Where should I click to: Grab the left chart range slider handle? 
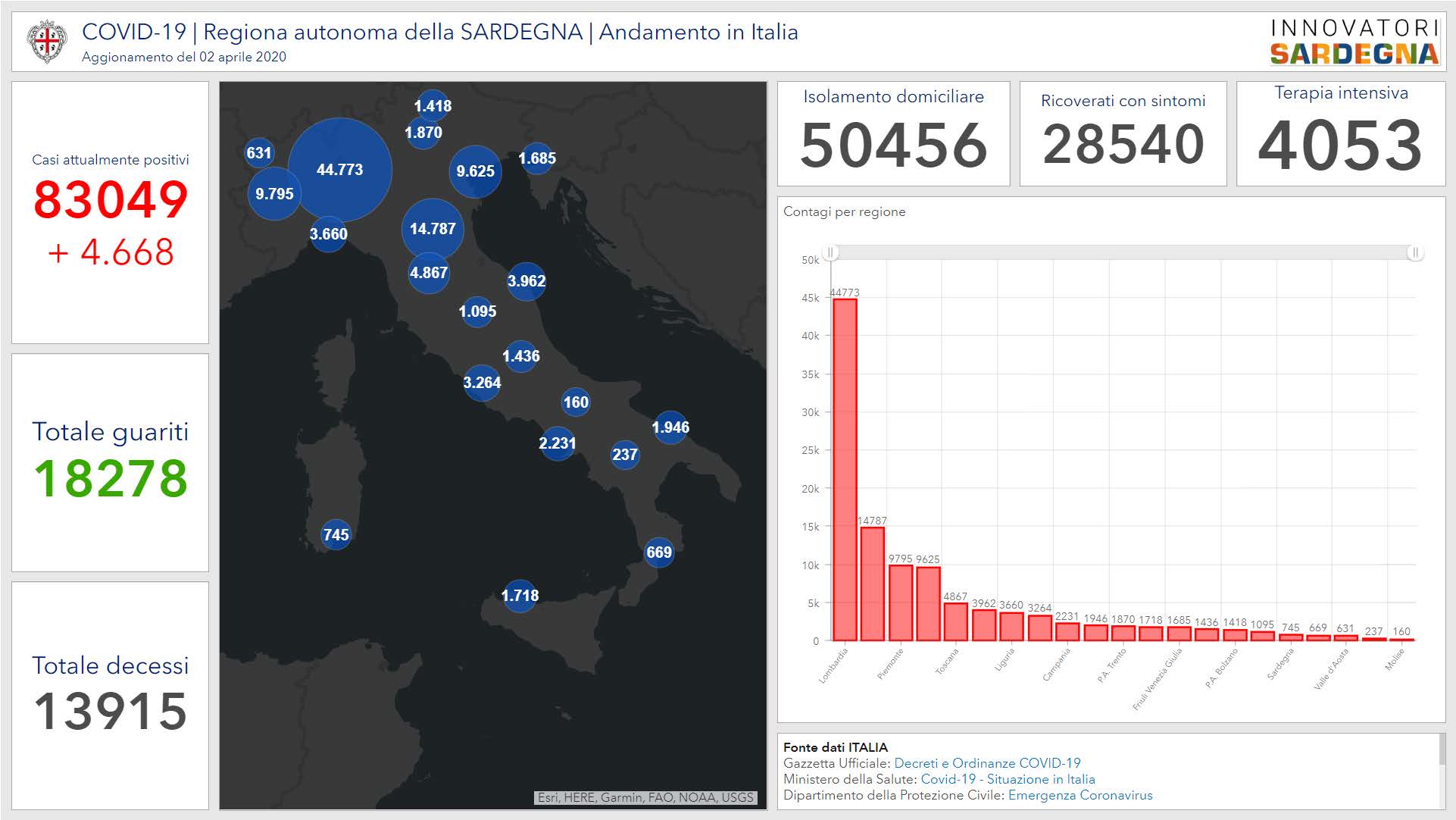click(x=830, y=252)
